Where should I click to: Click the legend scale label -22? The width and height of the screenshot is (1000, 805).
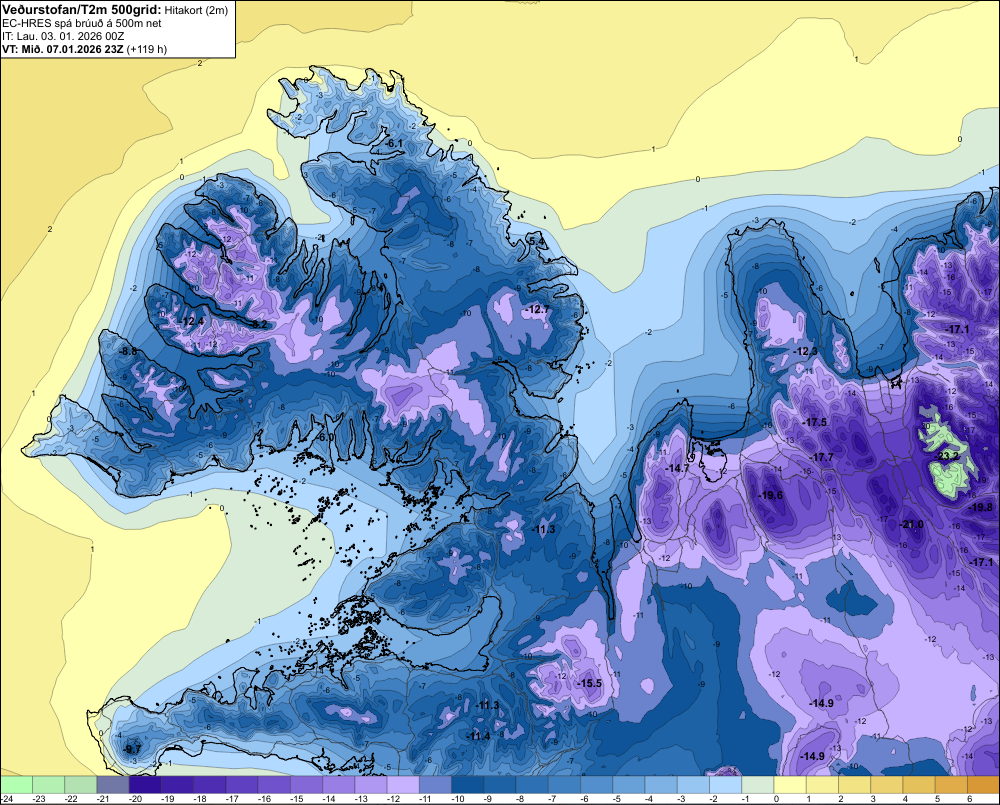(71, 799)
